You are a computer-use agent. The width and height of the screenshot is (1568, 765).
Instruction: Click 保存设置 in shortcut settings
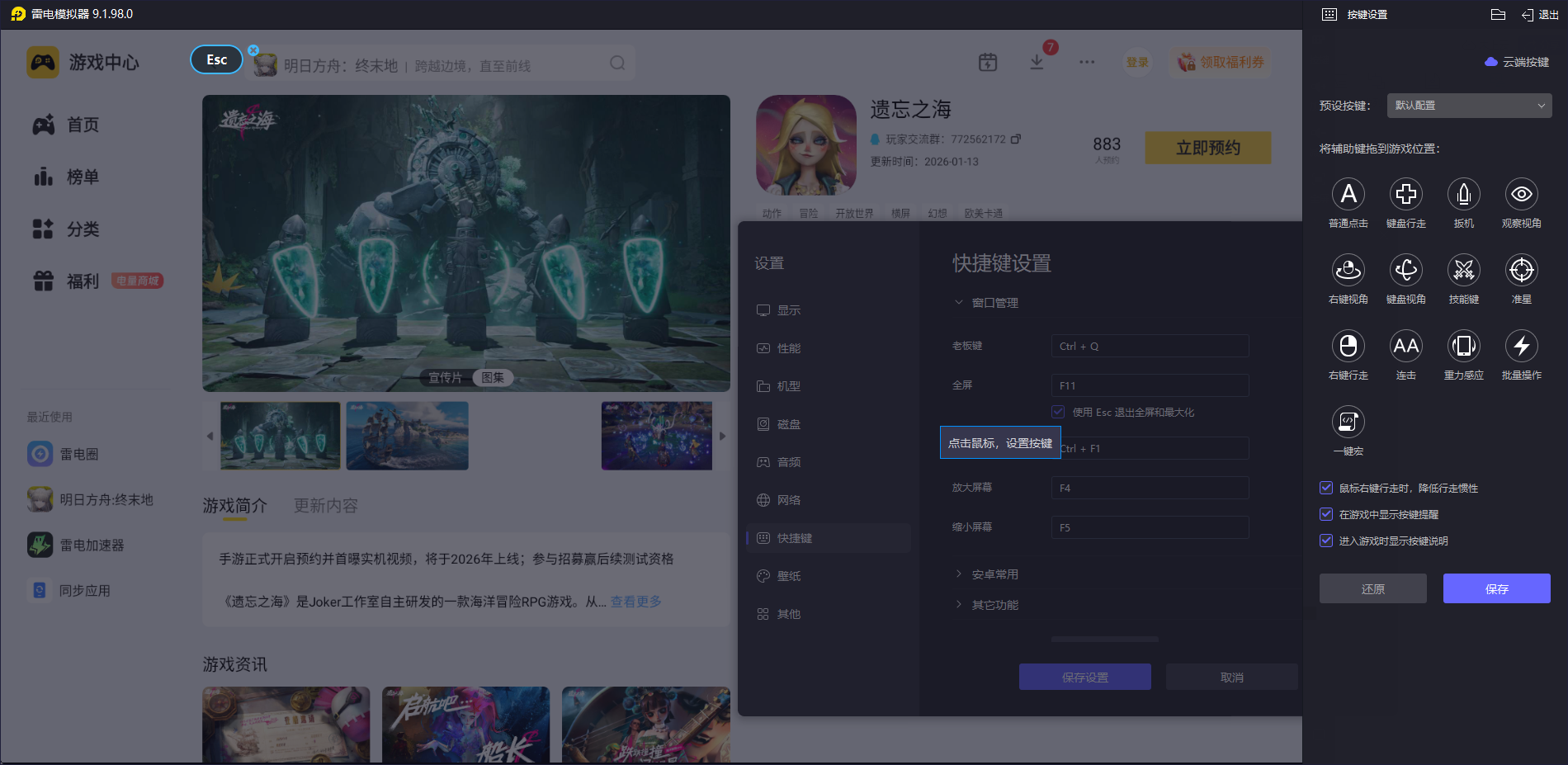point(1084,677)
